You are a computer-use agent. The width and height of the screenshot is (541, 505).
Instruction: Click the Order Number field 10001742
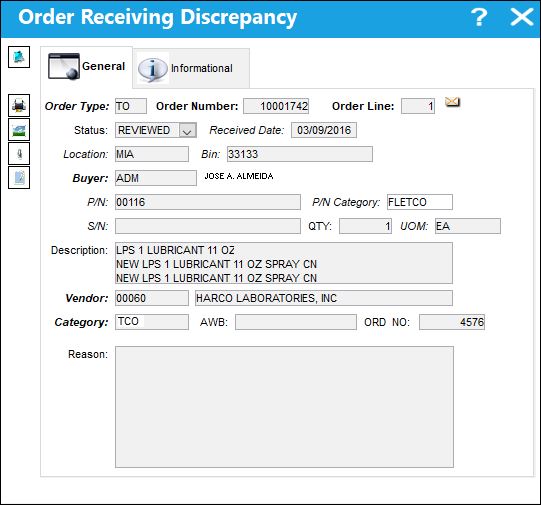coord(276,106)
